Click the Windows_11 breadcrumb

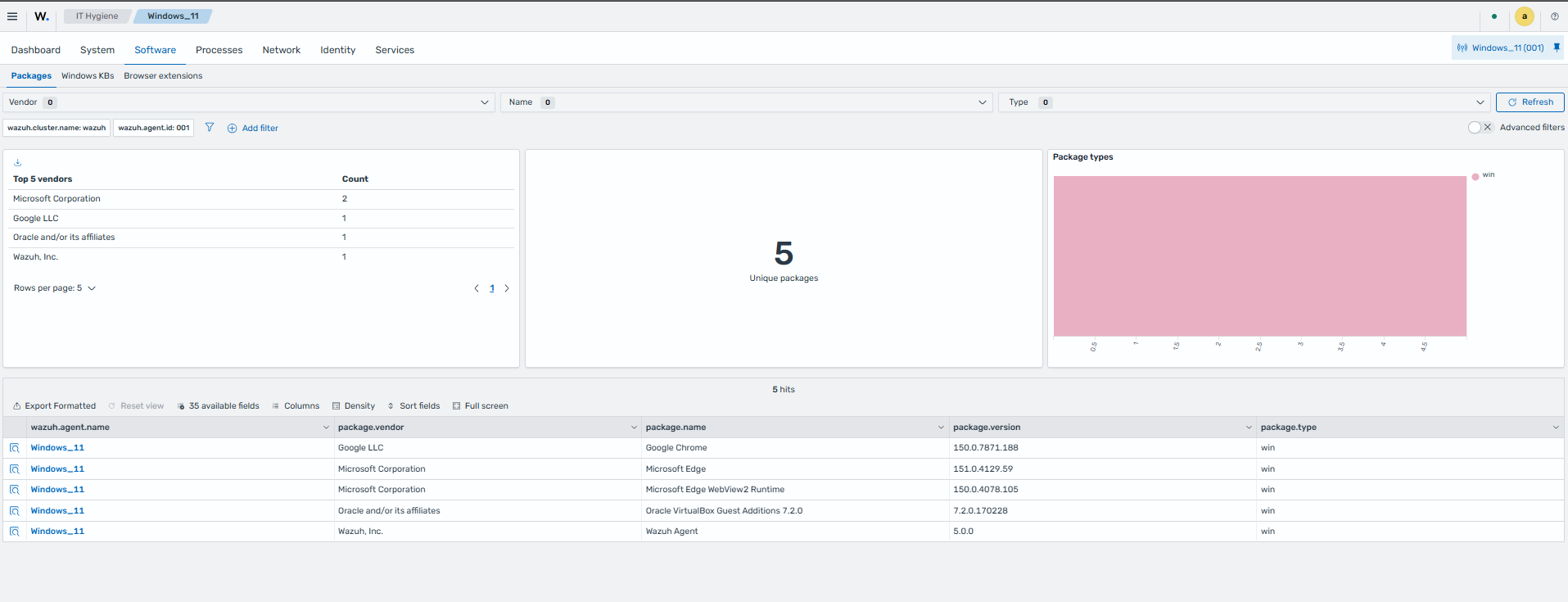pos(173,16)
